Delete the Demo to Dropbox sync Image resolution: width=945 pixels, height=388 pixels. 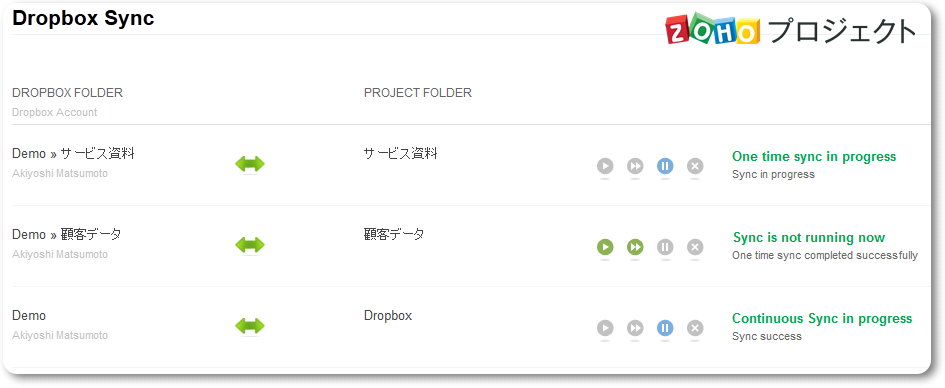click(x=695, y=328)
